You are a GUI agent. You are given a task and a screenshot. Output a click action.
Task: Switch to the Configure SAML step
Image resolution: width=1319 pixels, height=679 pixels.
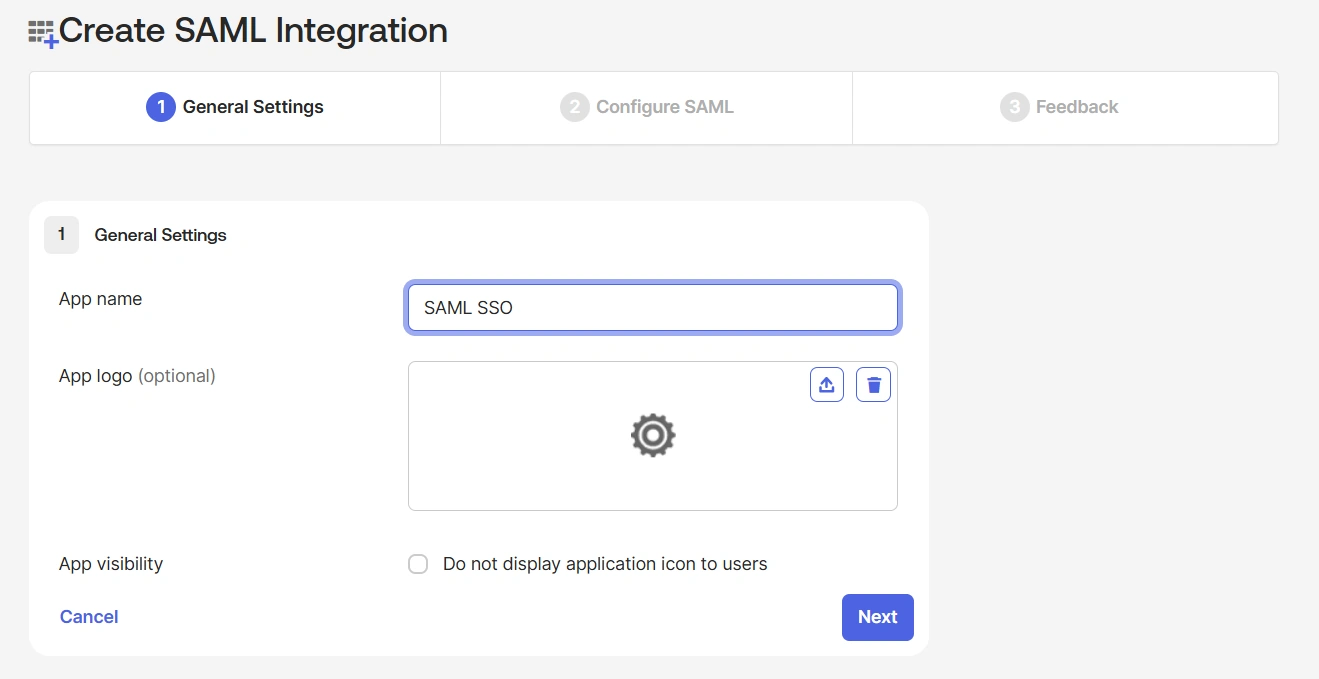646,107
